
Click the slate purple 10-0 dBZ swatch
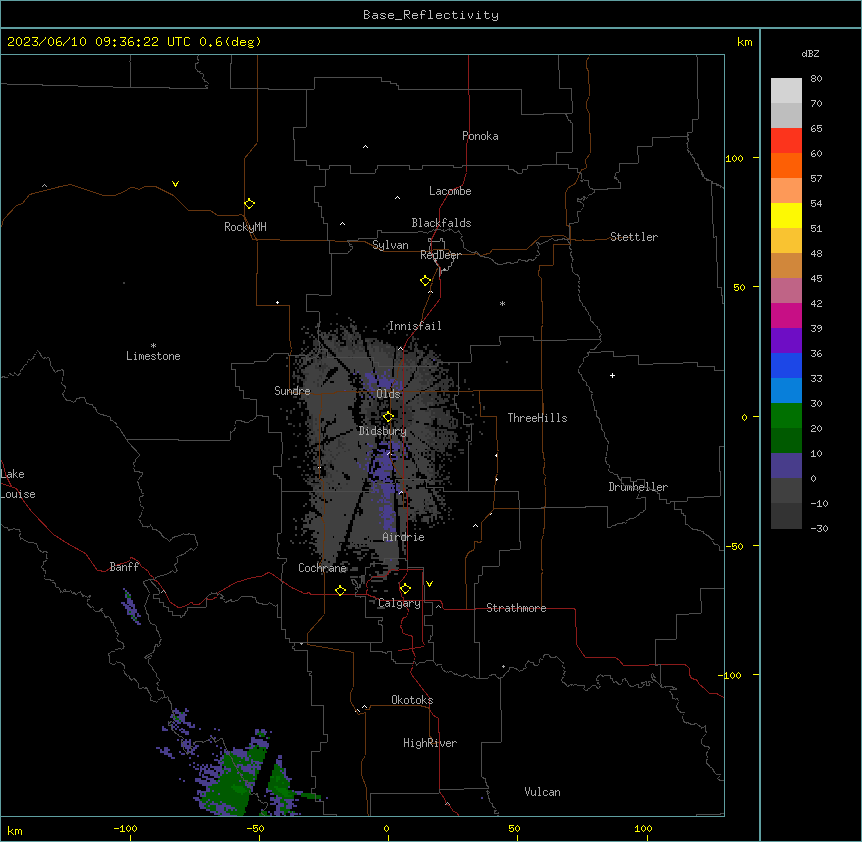786,466
